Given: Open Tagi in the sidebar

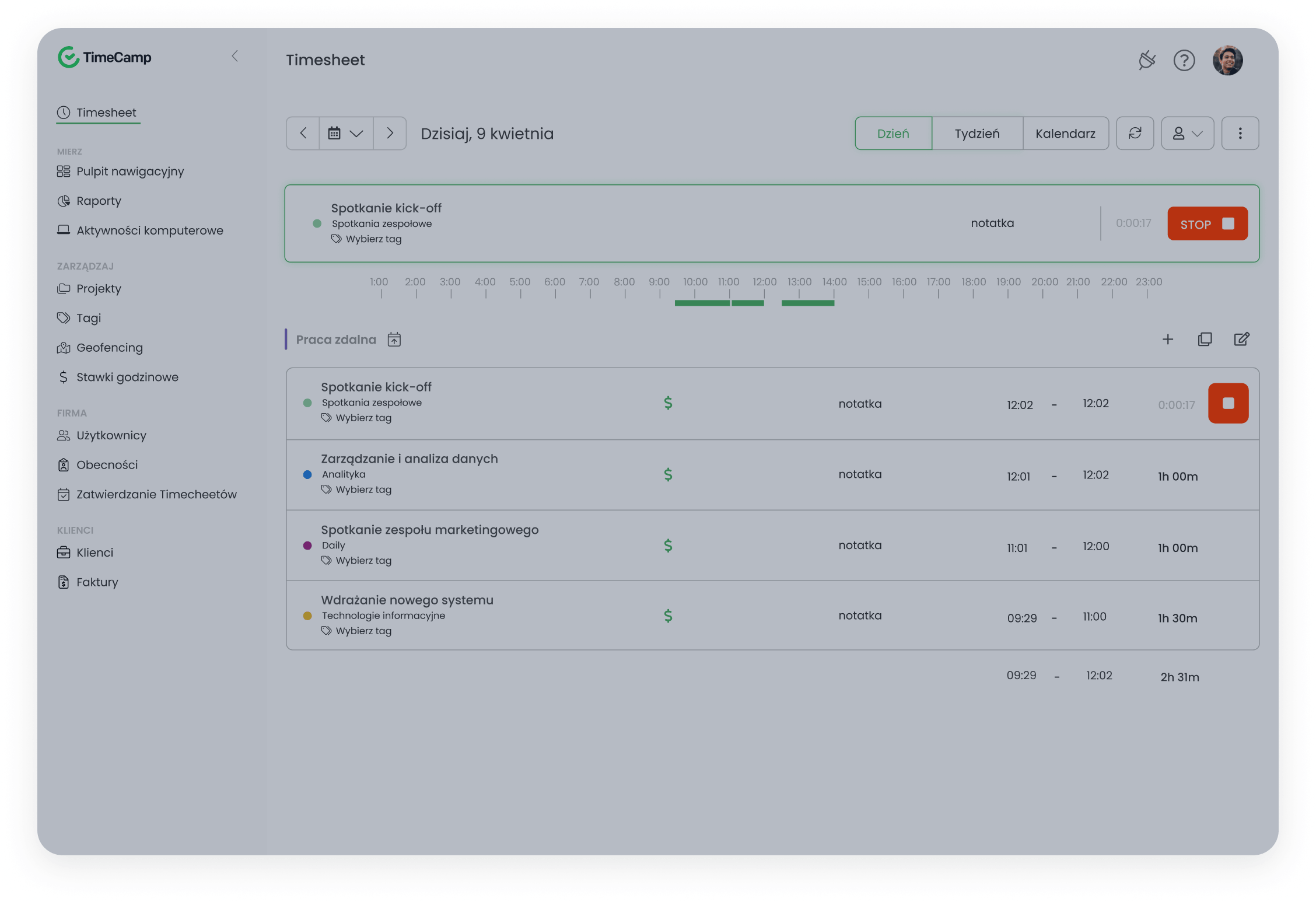Looking at the screenshot, I should click(79, 318).
